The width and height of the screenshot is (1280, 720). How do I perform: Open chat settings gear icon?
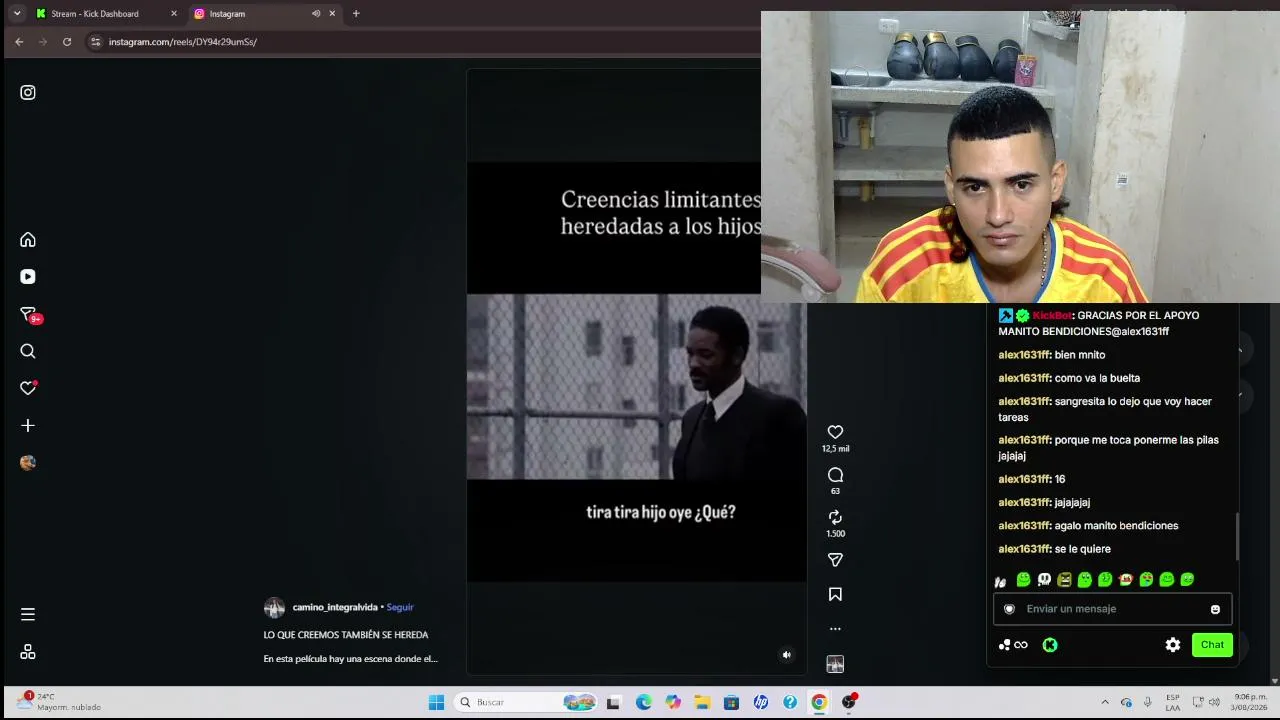1173,645
